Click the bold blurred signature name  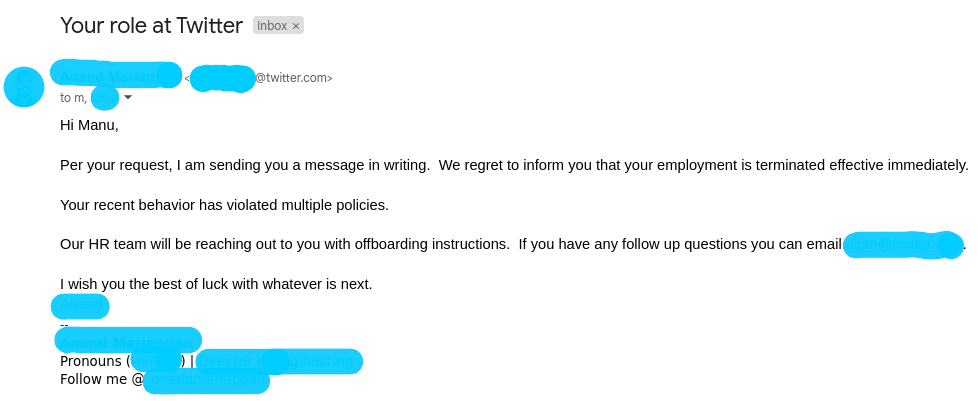(x=128, y=341)
